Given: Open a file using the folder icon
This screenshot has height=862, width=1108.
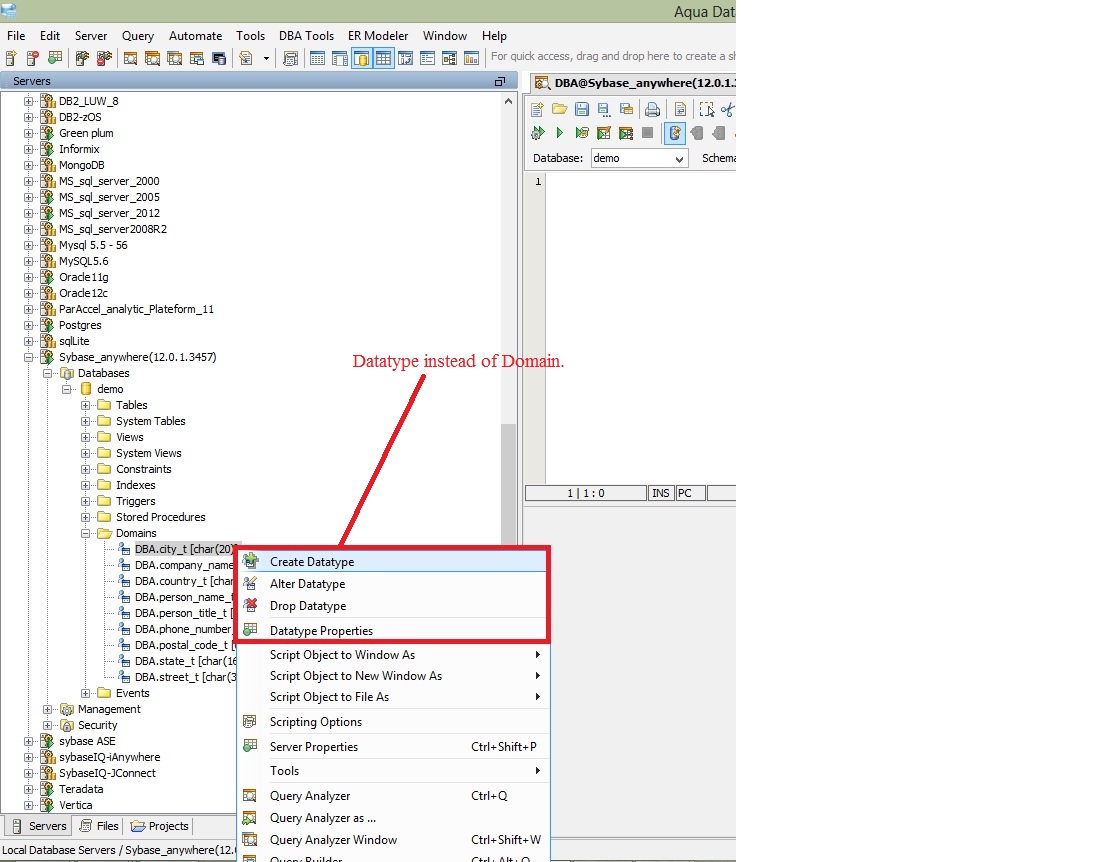Looking at the screenshot, I should click(560, 110).
